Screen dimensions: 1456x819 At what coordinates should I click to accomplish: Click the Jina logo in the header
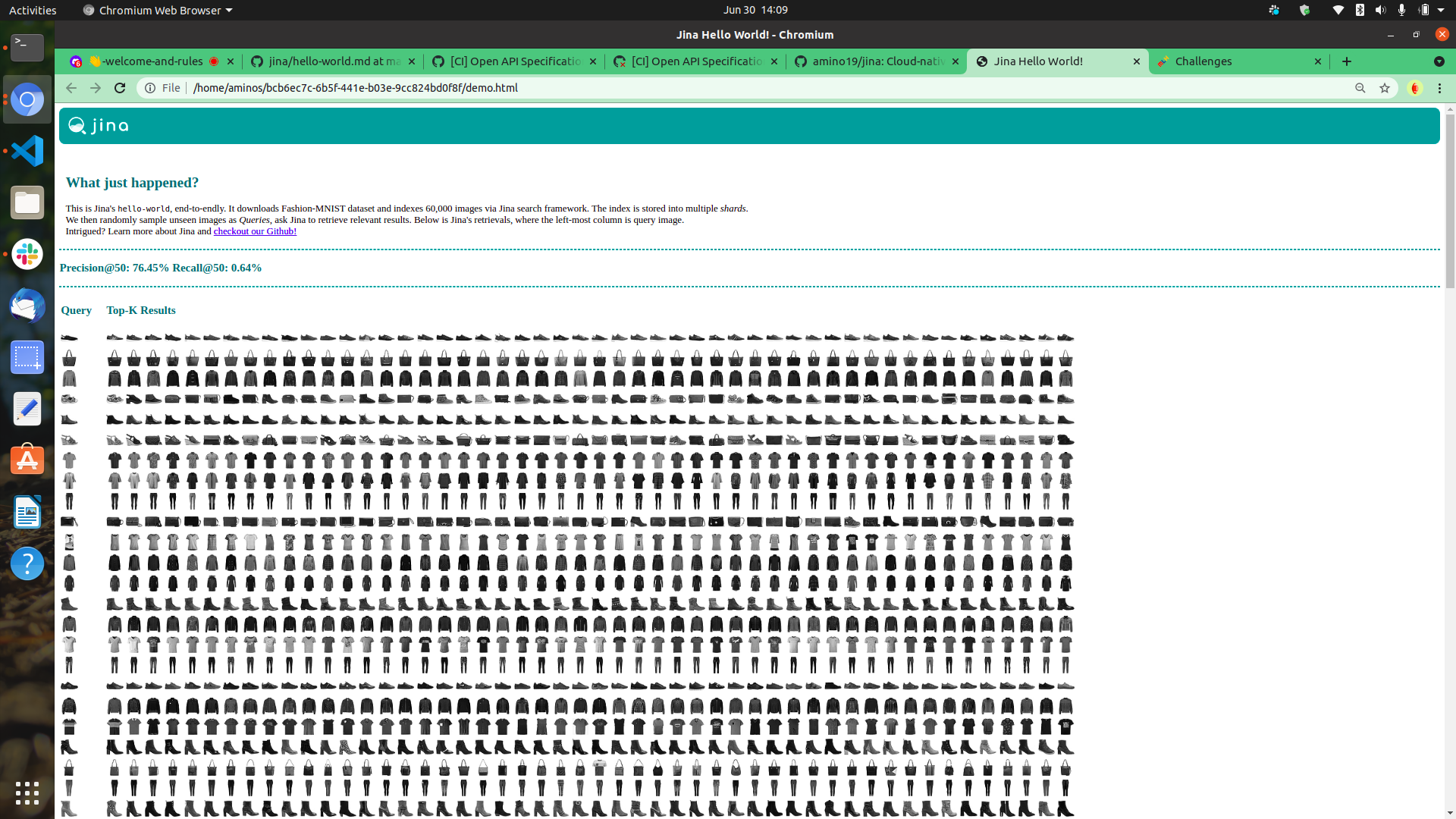[x=99, y=126]
